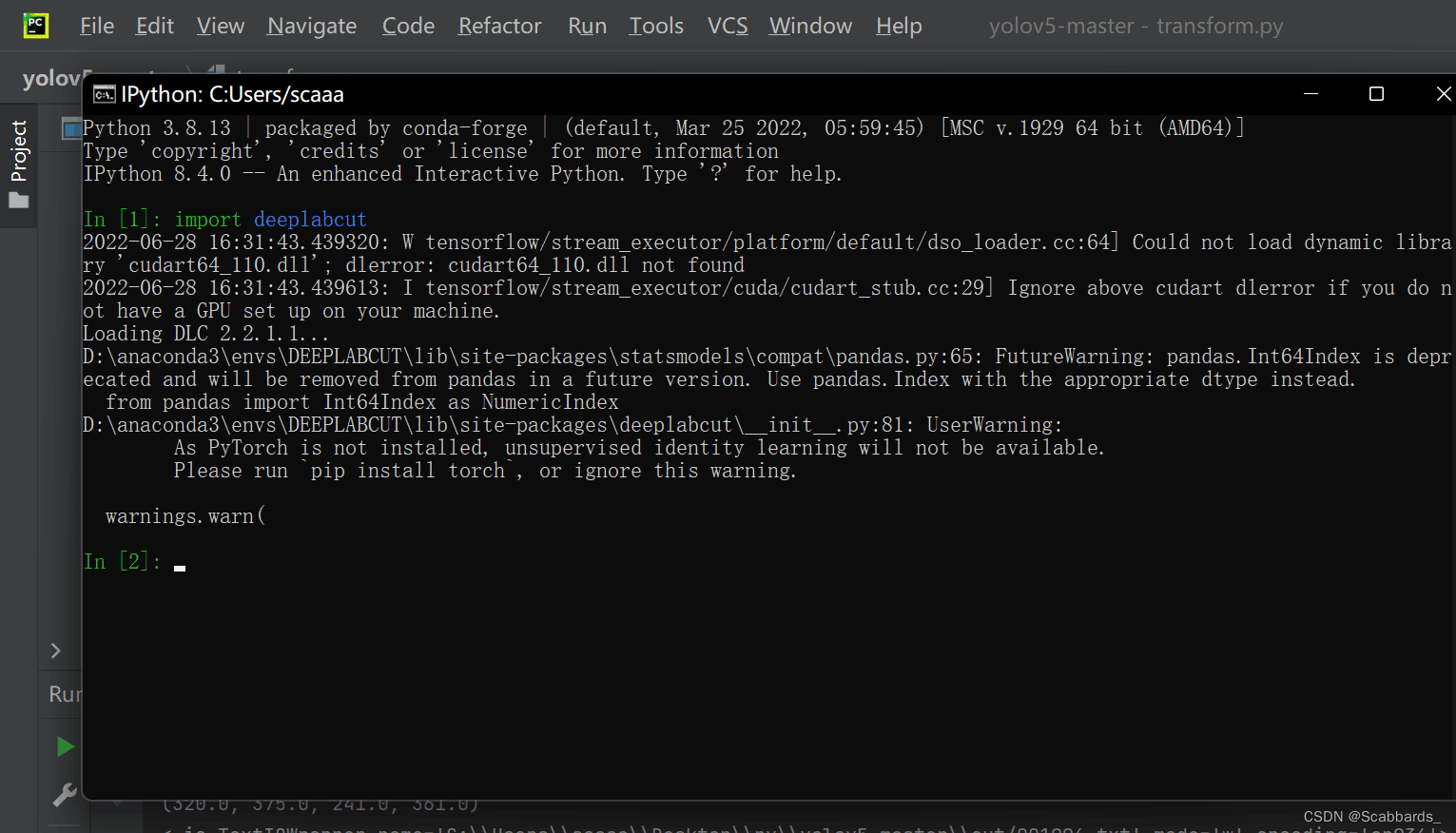This screenshot has width=1456, height=833.
Task: Open the Window menu
Action: click(810, 26)
